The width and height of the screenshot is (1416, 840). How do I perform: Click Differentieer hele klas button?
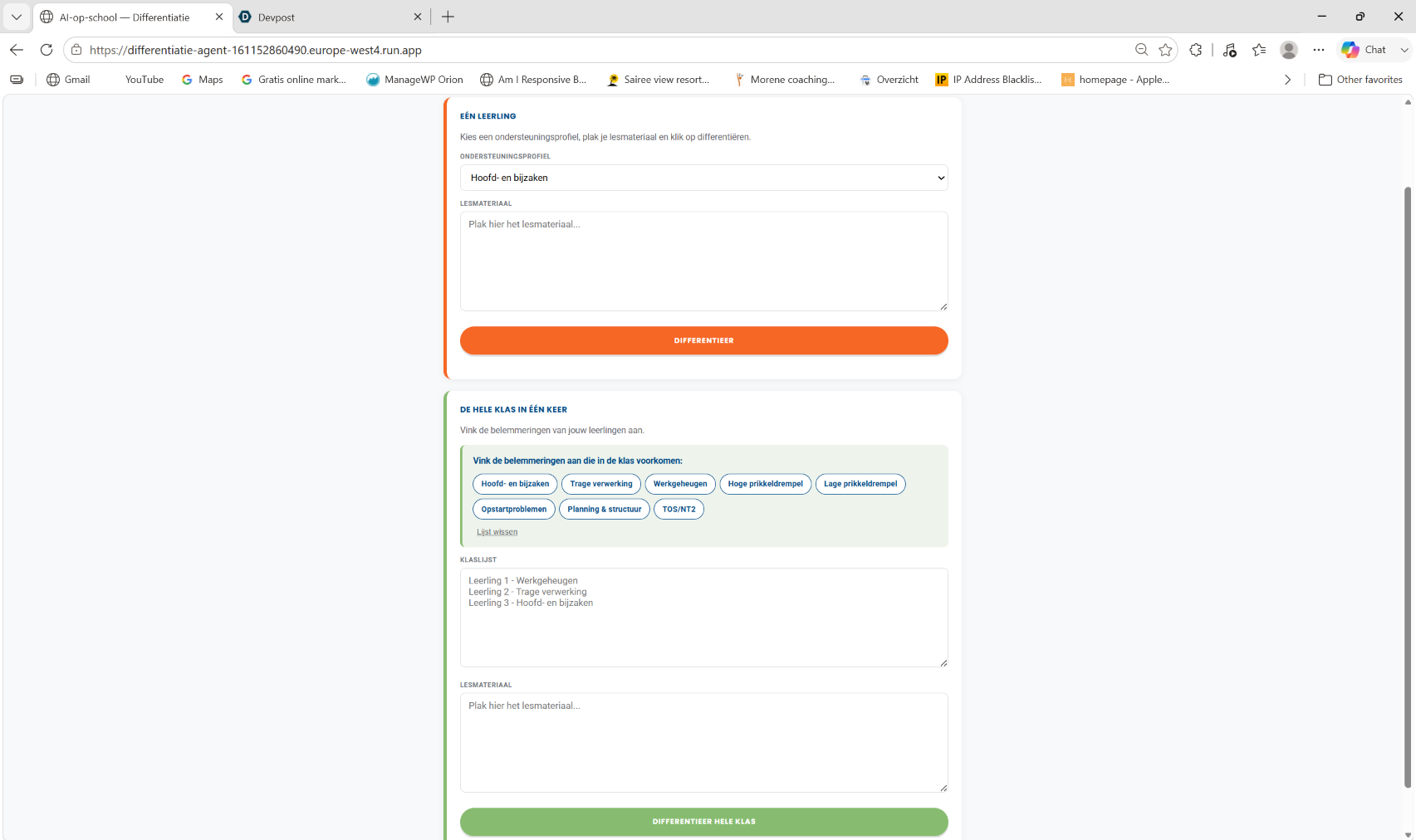coord(703,822)
